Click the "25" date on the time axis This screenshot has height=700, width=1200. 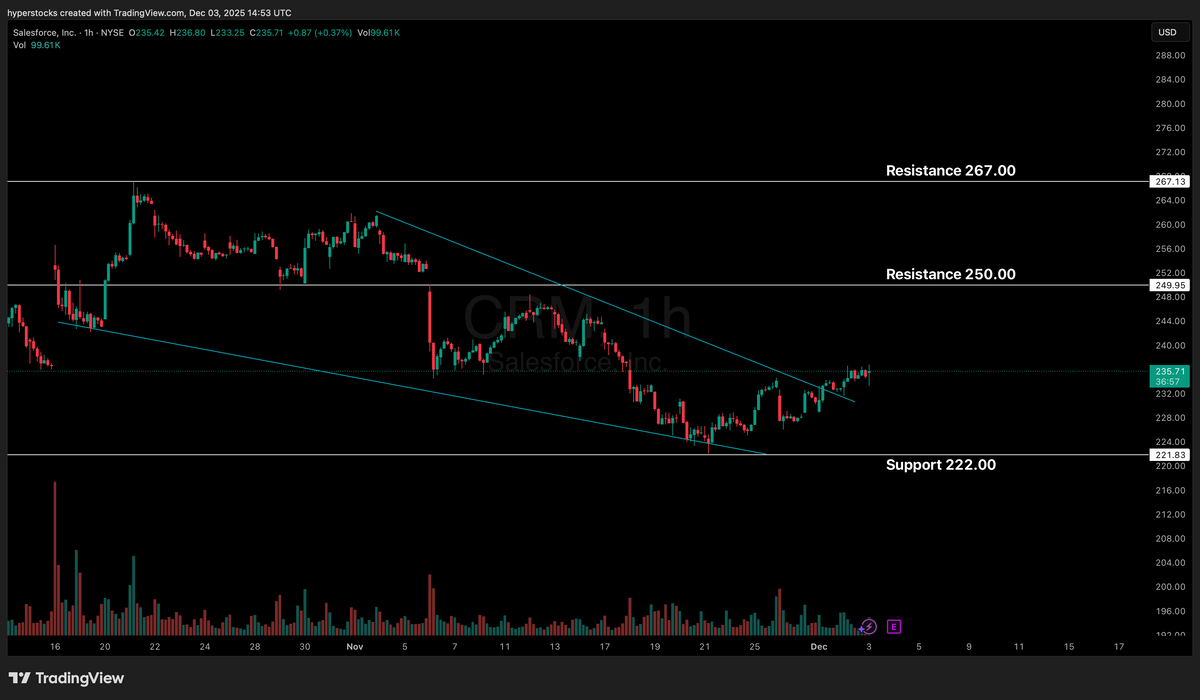pyautogui.click(x=755, y=647)
